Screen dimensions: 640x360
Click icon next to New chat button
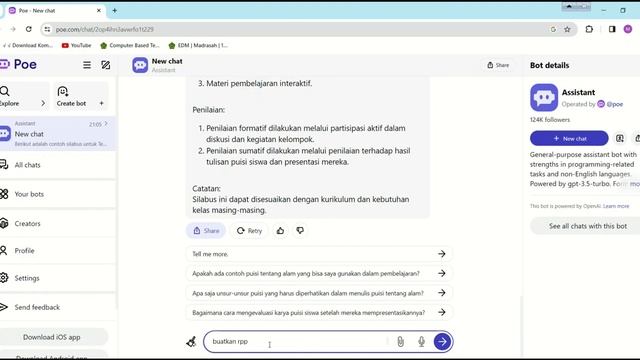tap(620, 138)
